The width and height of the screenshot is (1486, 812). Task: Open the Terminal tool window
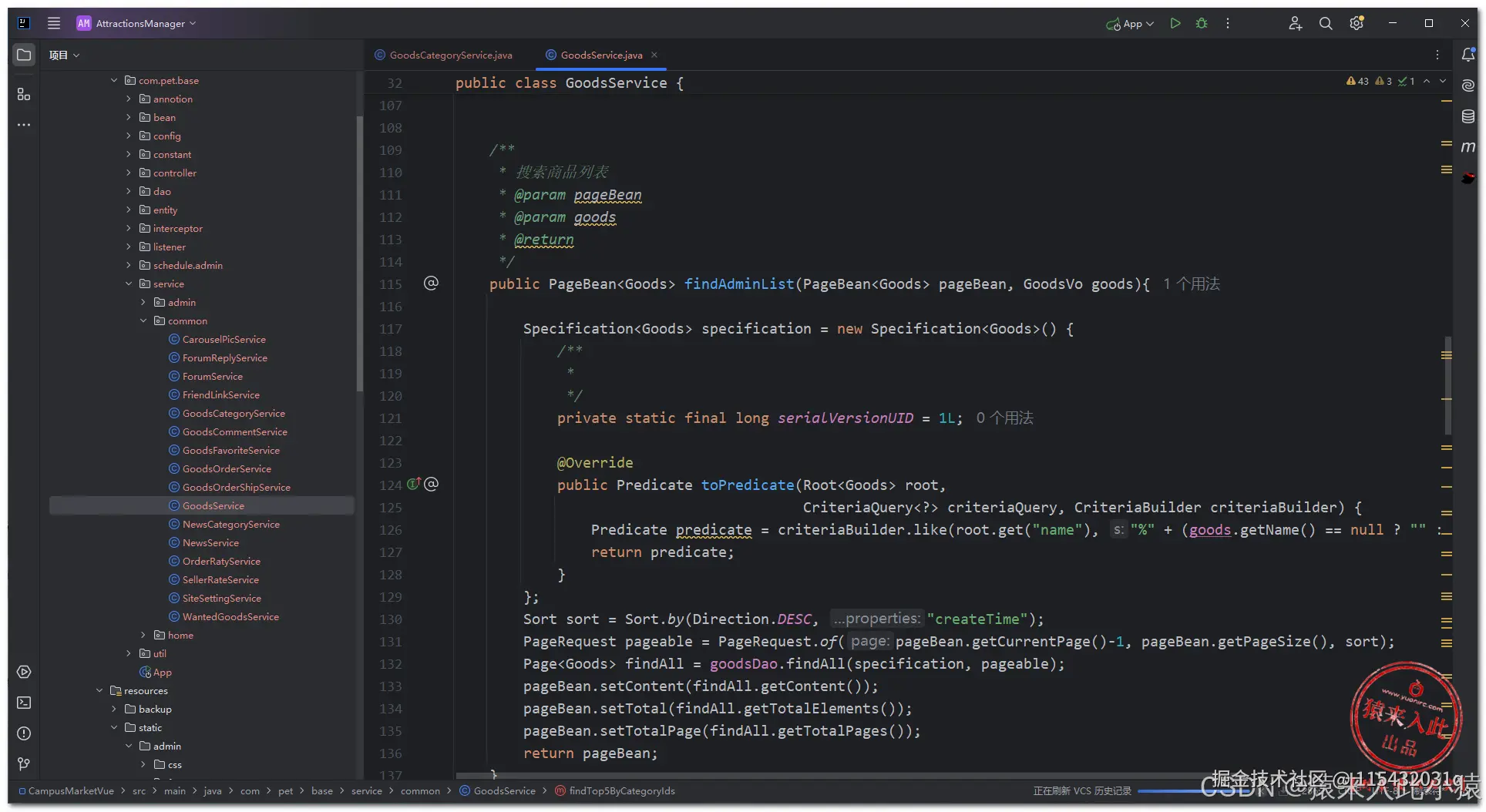tap(24, 703)
